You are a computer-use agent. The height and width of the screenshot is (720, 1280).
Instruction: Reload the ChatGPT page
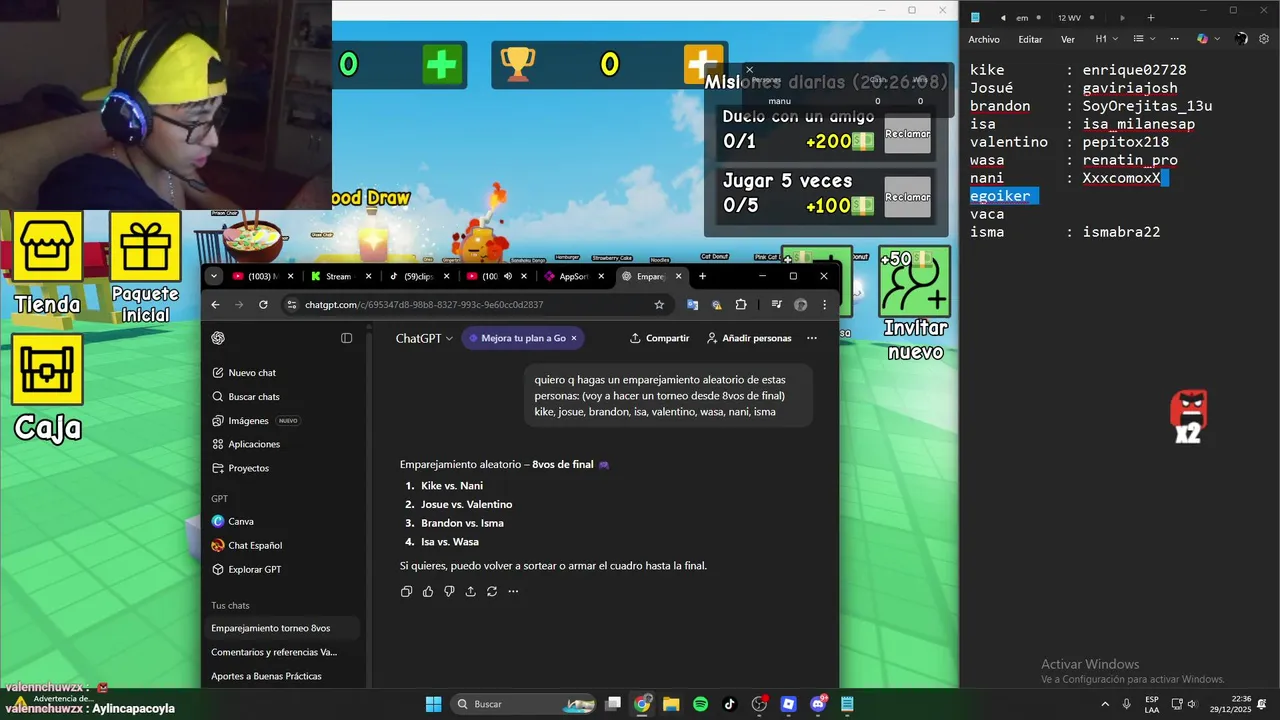263,305
